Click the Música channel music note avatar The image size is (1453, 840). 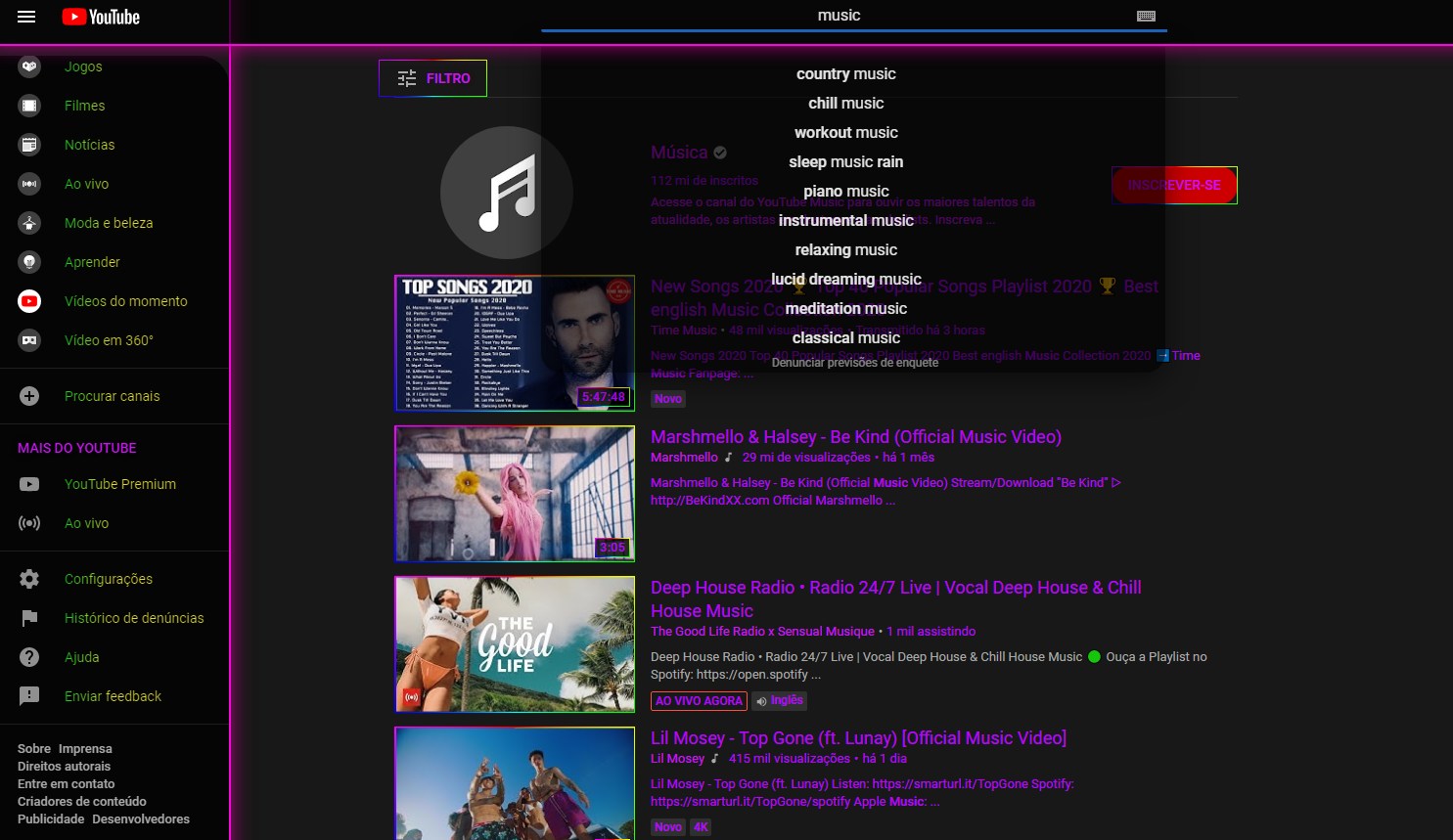[507, 193]
